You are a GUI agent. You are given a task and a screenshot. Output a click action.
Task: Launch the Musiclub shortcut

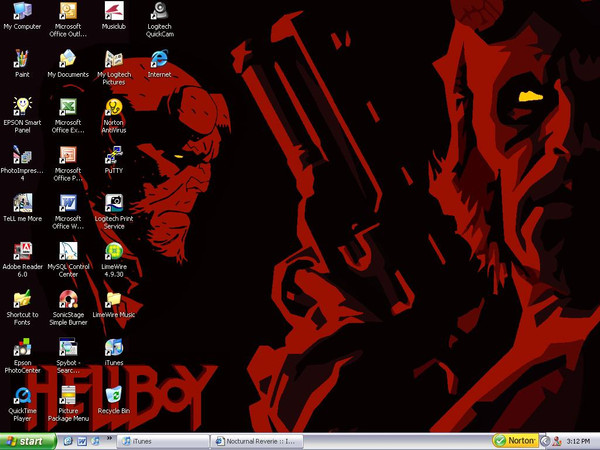[x=114, y=16]
